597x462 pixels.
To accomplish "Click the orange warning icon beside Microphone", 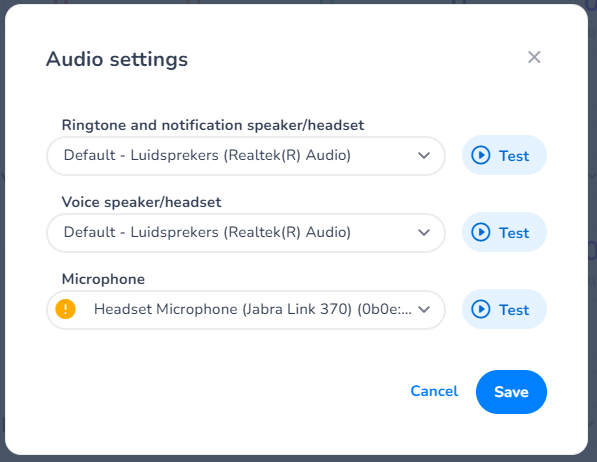I will pyautogui.click(x=65, y=309).
